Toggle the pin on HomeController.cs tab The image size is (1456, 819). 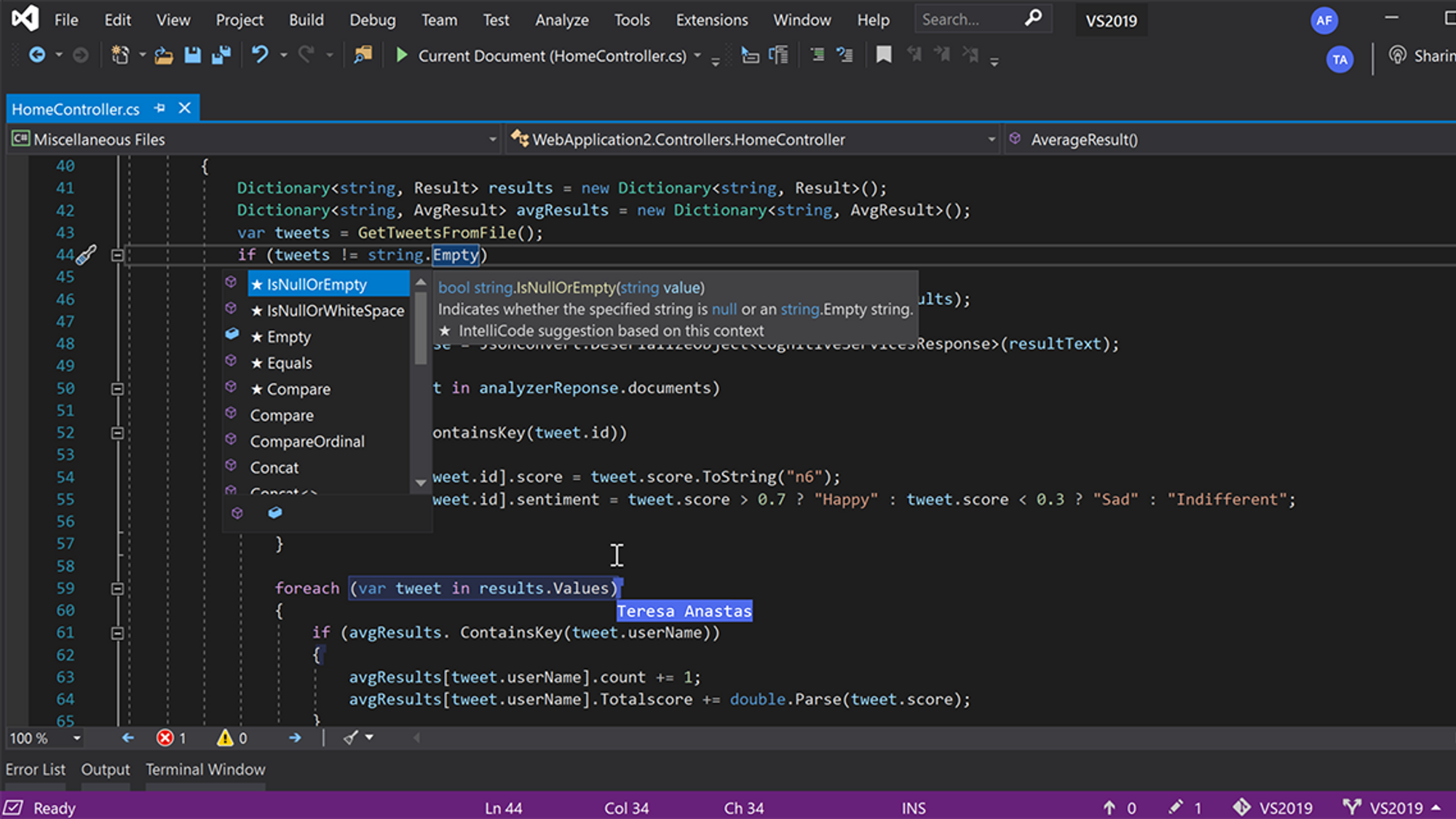point(159,108)
